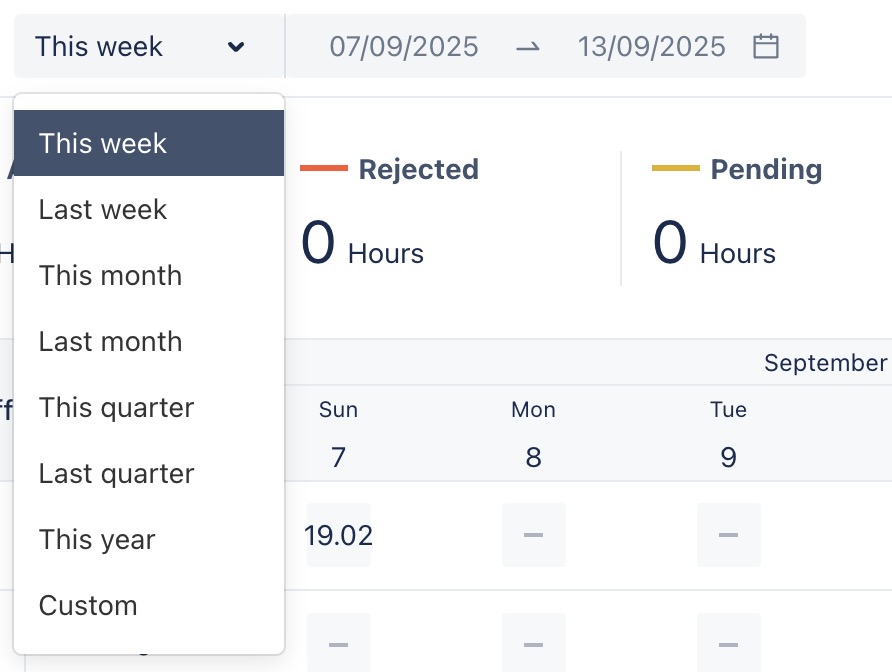Image resolution: width=892 pixels, height=672 pixels.
Task: Click the Mon 8 column header
Action: tap(533, 434)
